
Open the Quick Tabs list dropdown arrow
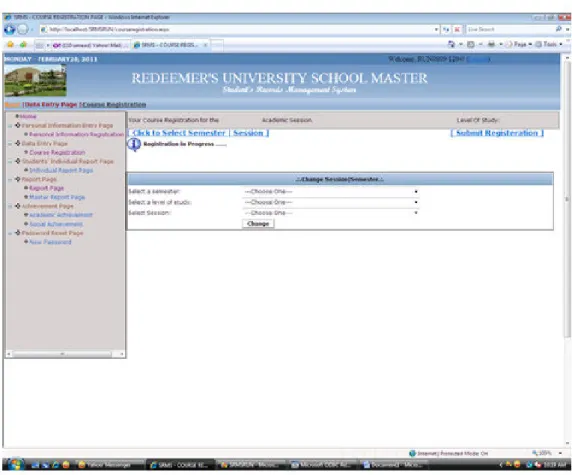[48, 45]
